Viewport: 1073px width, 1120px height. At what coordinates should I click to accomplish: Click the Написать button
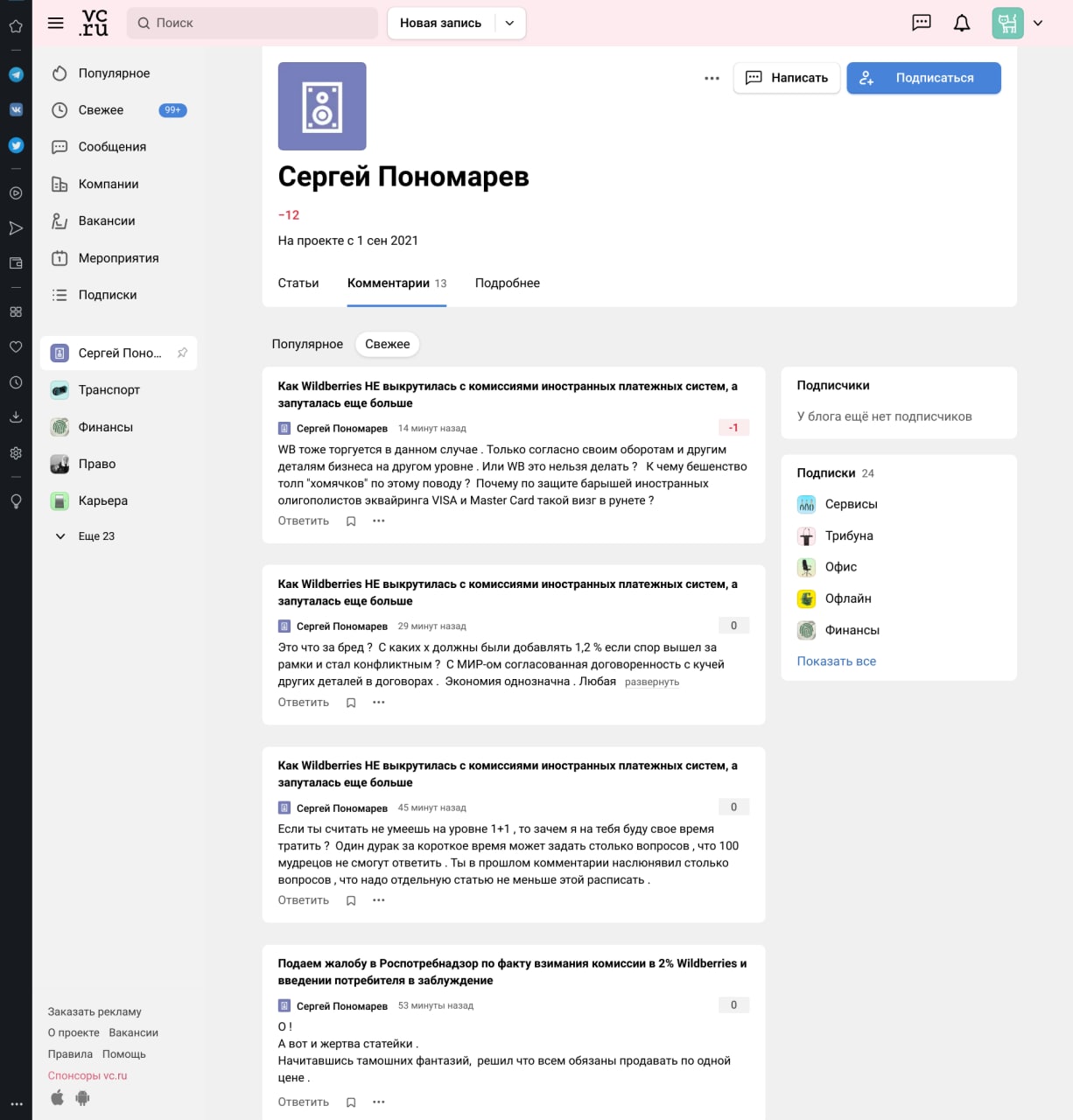pyautogui.click(x=787, y=78)
